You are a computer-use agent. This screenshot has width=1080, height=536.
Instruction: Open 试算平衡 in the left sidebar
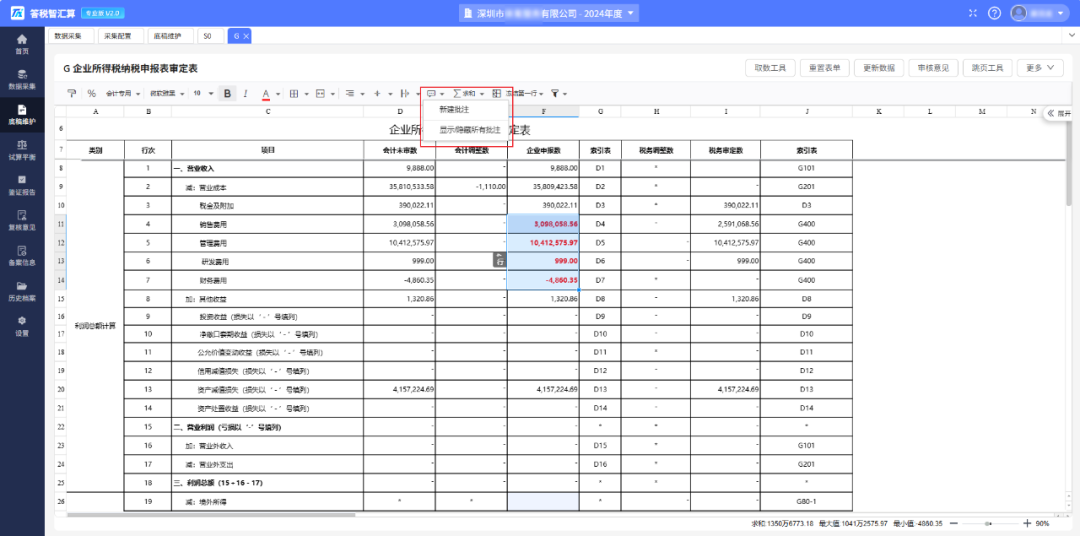22,150
